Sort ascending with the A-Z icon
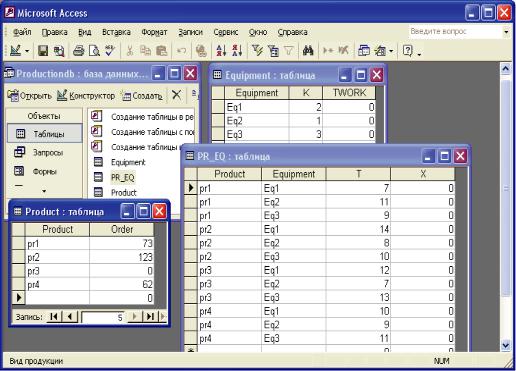The height and width of the screenshot is (371, 516). [221, 51]
